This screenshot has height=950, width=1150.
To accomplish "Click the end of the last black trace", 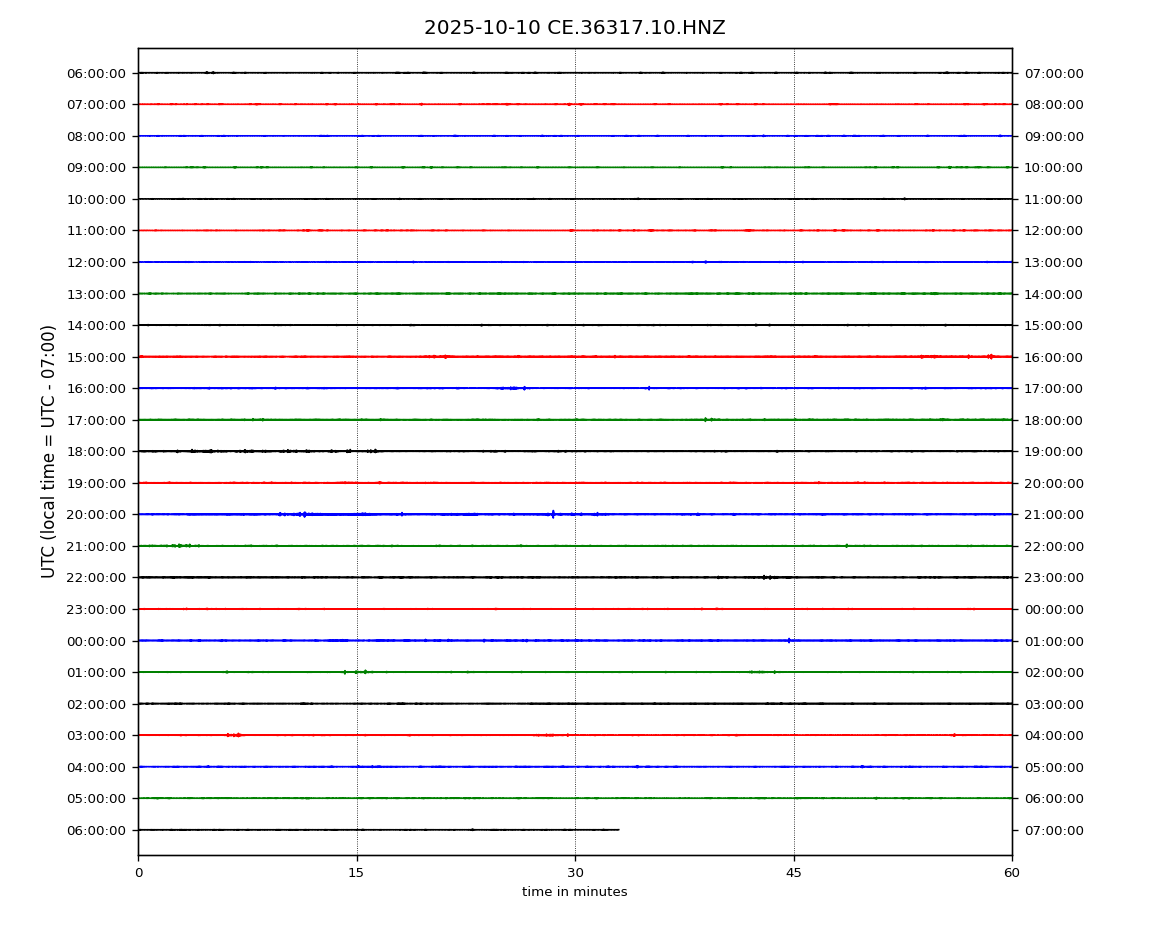I will click(618, 830).
